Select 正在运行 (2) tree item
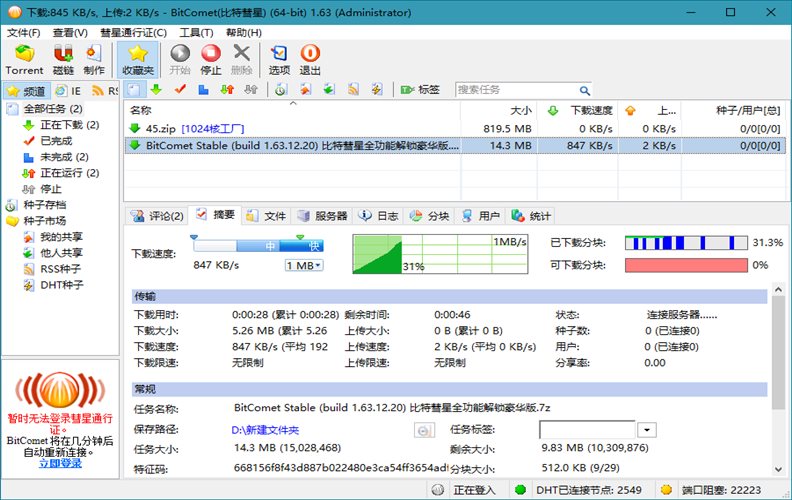The width and height of the screenshot is (792, 500). 69,173
